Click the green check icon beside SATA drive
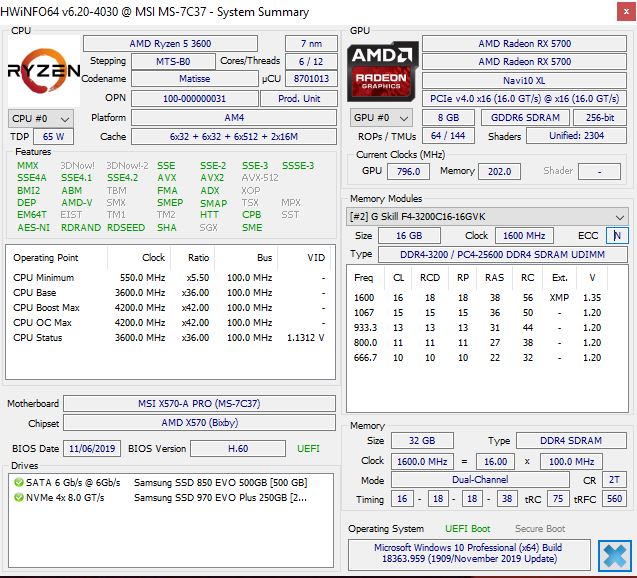Viewport: 637px width, 578px height. coord(18,483)
